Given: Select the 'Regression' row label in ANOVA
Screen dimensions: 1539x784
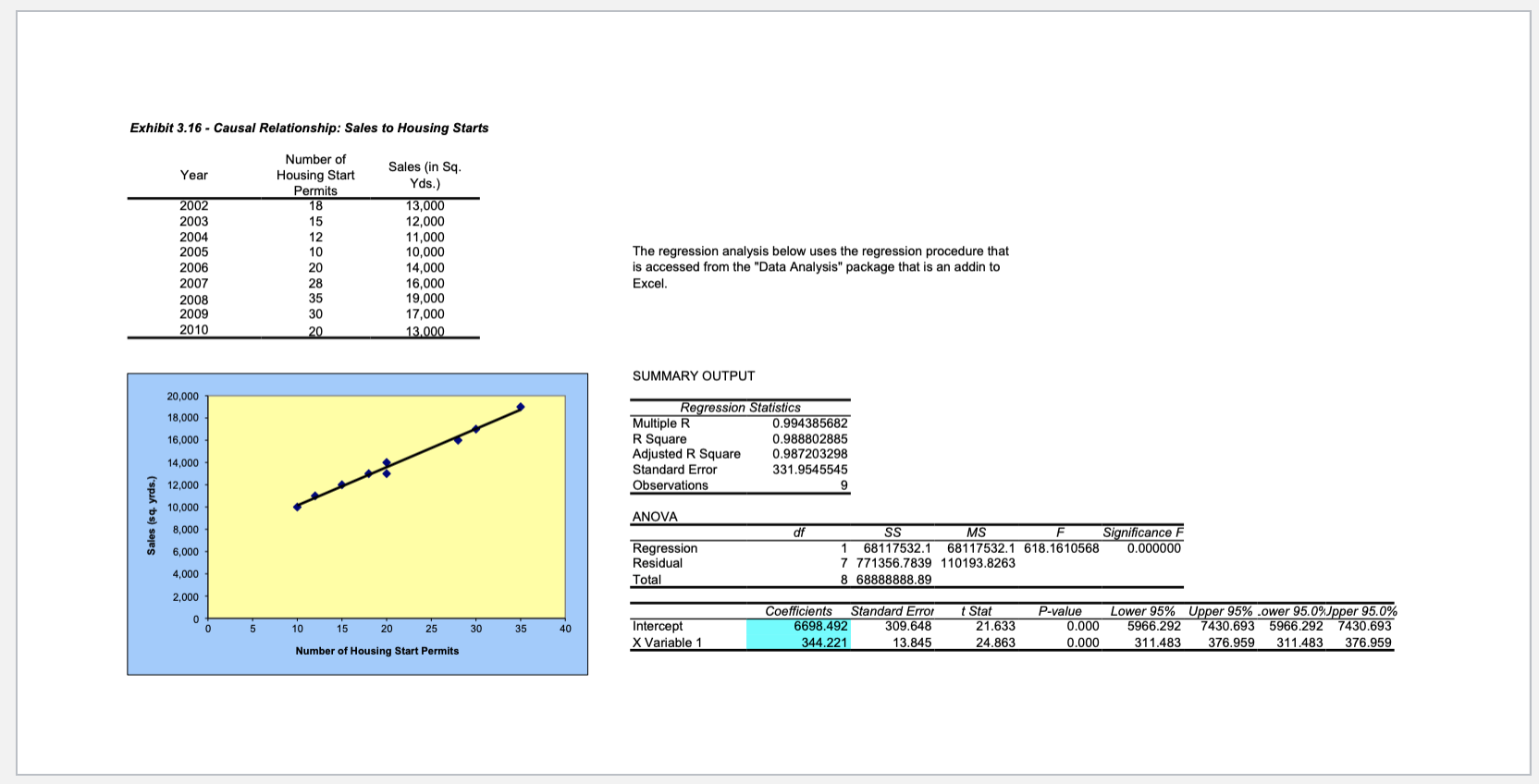Looking at the screenshot, I should point(665,548).
